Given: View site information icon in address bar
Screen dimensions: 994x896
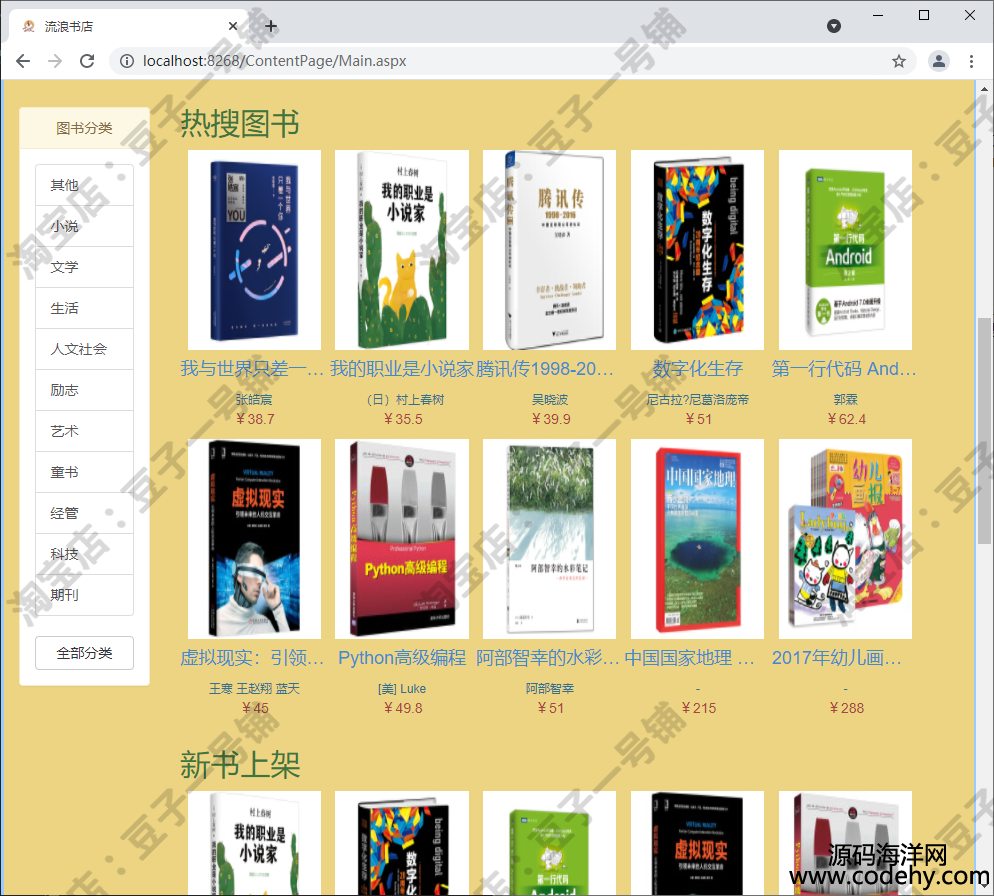Looking at the screenshot, I should click(x=127, y=61).
